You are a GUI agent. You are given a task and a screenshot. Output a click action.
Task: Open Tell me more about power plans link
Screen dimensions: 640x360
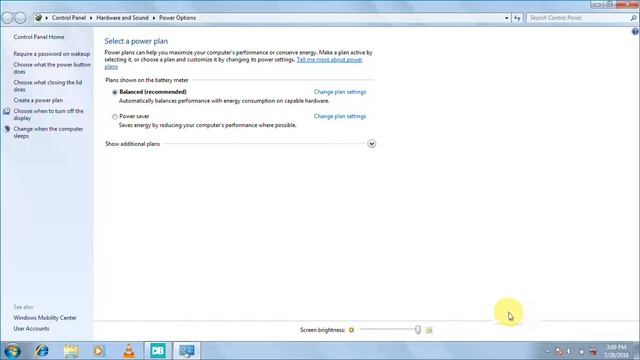coord(329,60)
